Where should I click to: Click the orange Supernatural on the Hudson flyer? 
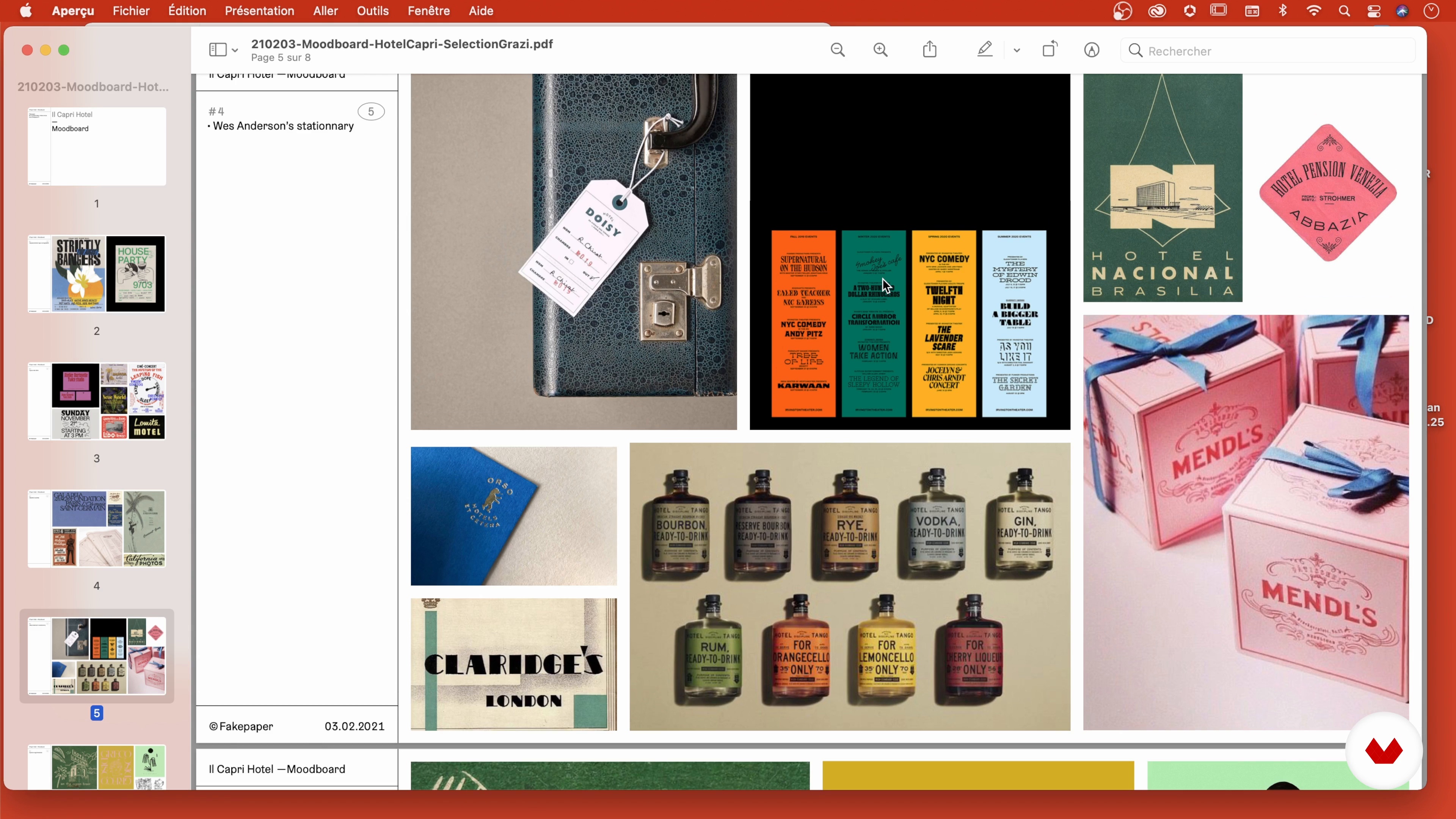[x=803, y=324]
